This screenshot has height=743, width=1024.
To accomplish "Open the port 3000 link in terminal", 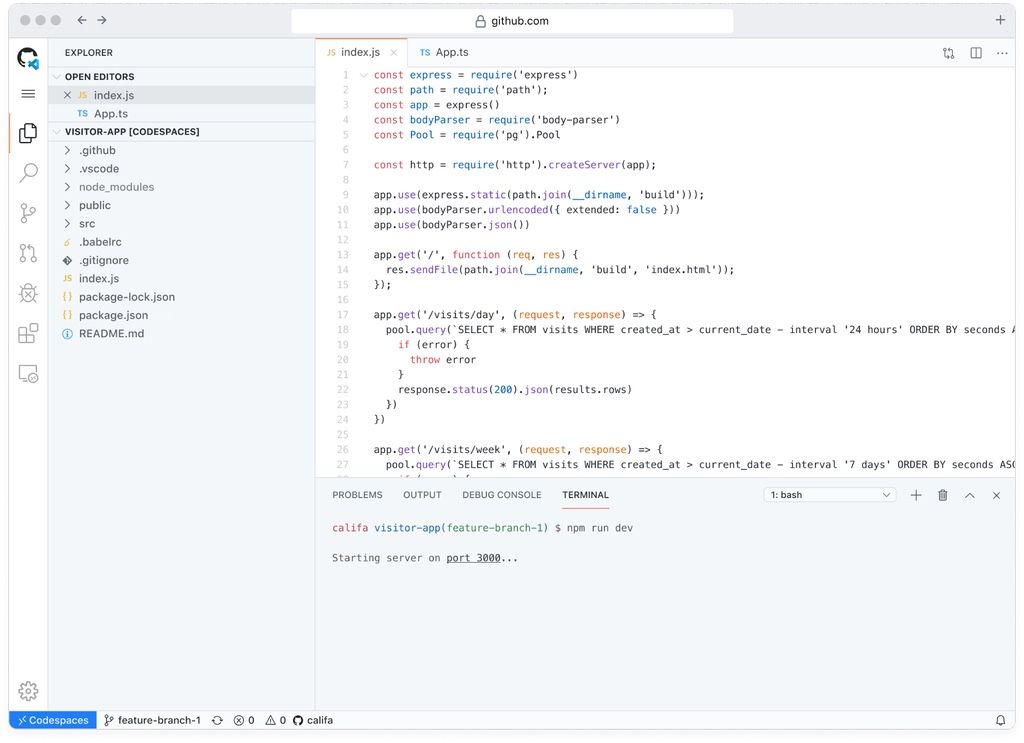I will pos(473,558).
